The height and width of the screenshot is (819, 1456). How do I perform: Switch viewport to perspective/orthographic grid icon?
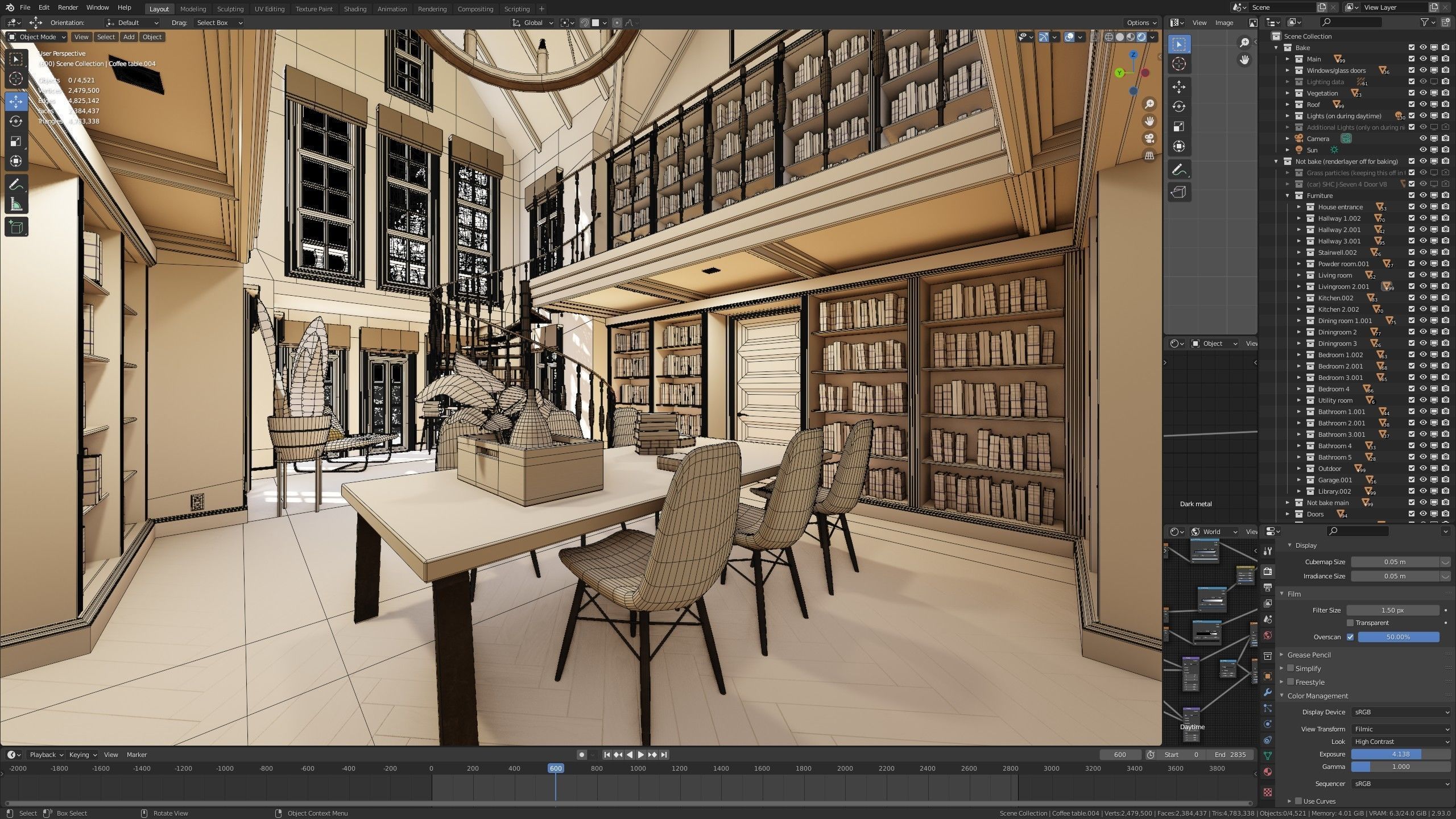coord(1149,156)
